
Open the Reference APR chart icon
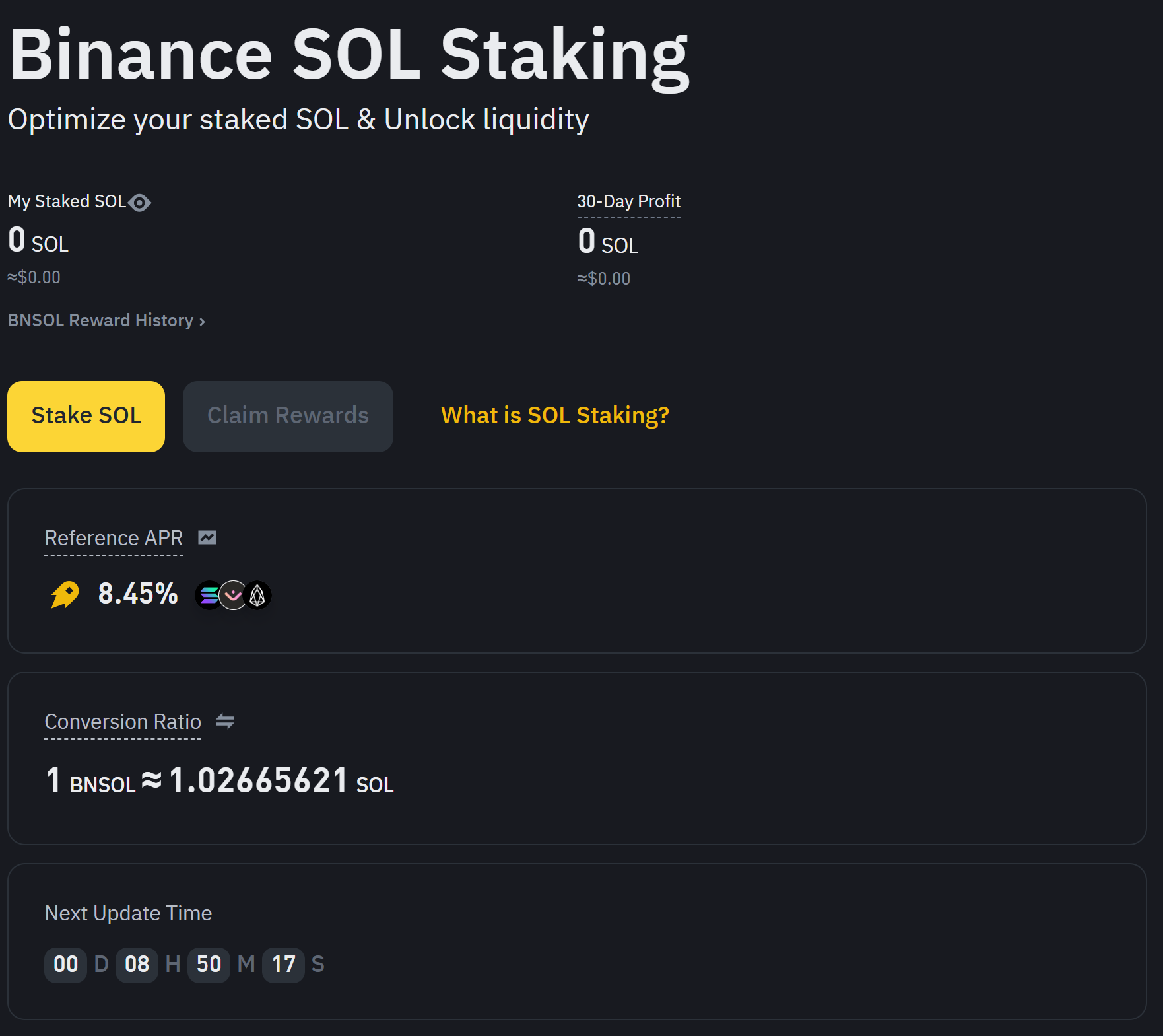pyautogui.click(x=207, y=538)
